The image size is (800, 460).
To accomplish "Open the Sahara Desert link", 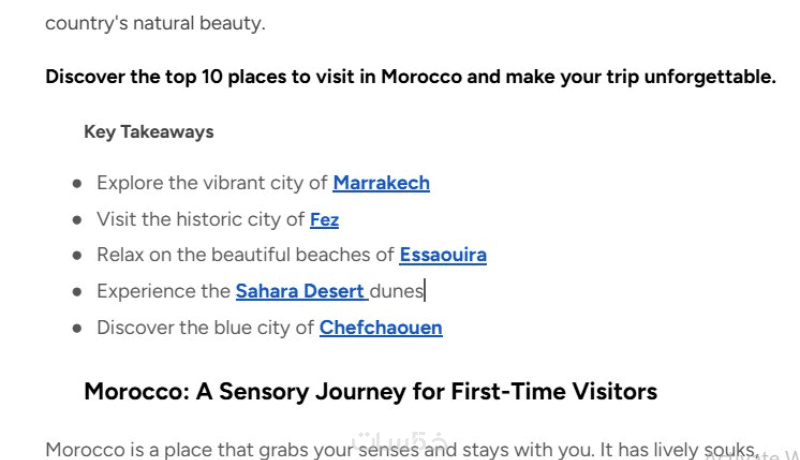I will pyautogui.click(x=300, y=291).
